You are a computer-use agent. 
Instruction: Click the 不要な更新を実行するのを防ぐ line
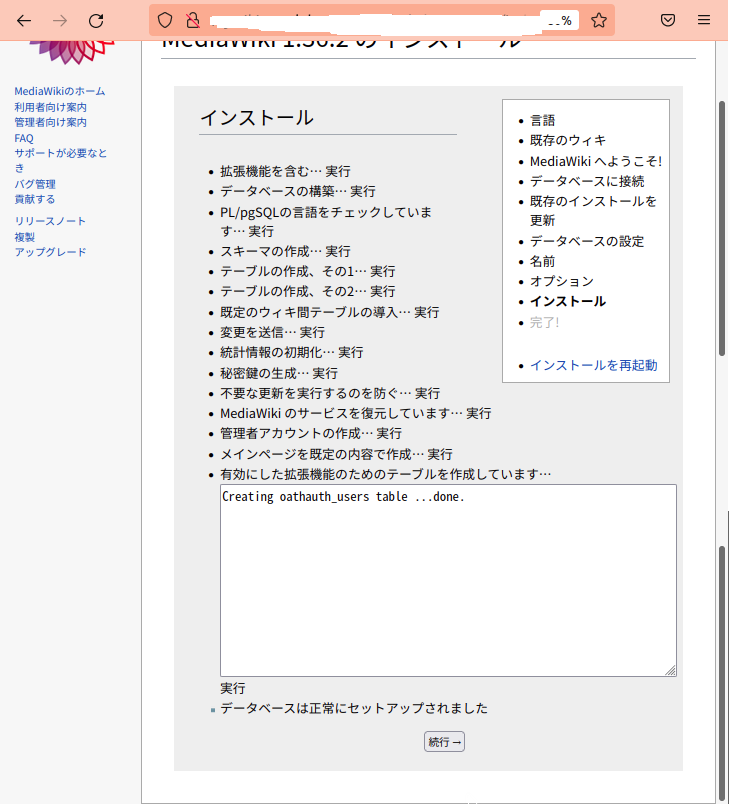coord(330,394)
